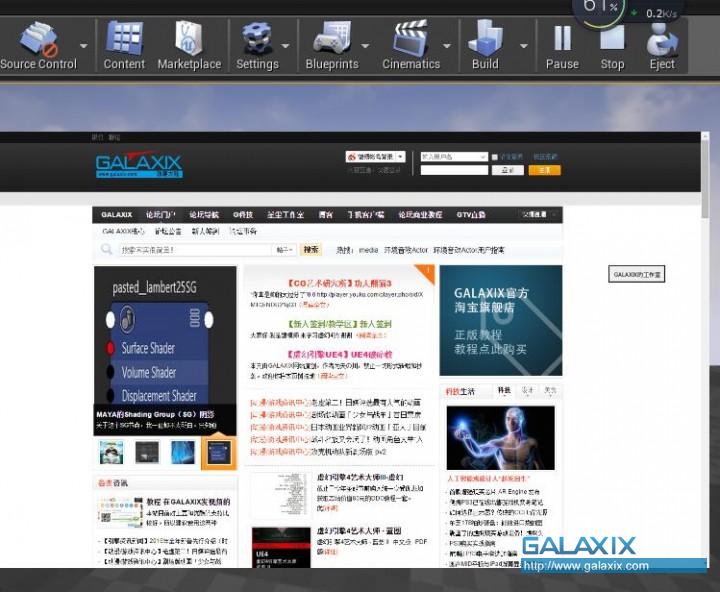Viewport: 720px width, 592px height.
Task: Open the GTV navigation menu item
Action: [x=471, y=215]
